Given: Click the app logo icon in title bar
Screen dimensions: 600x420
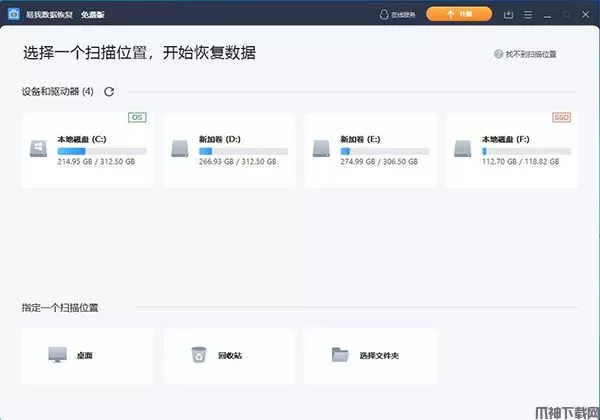Looking at the screenshot, I should click(14, 14).
